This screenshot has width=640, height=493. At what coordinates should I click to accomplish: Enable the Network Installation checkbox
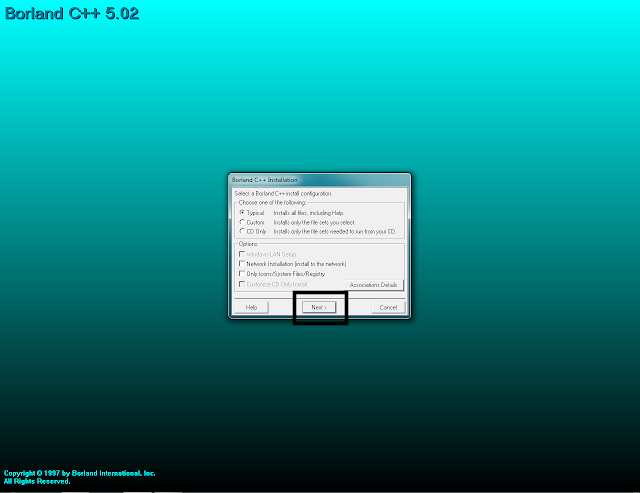coord(242,264)
